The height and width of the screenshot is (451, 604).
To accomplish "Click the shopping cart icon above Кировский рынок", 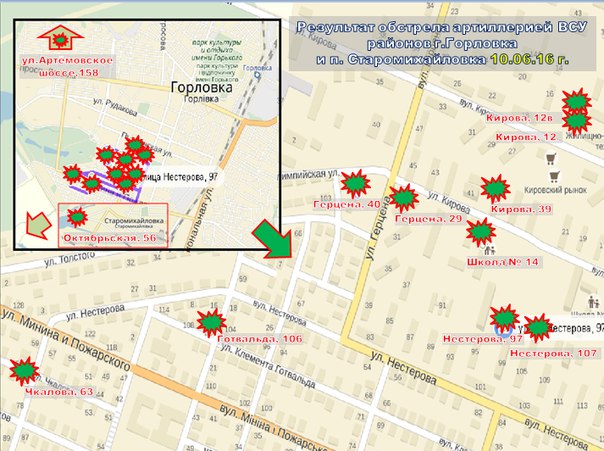I will coord(554,177).
